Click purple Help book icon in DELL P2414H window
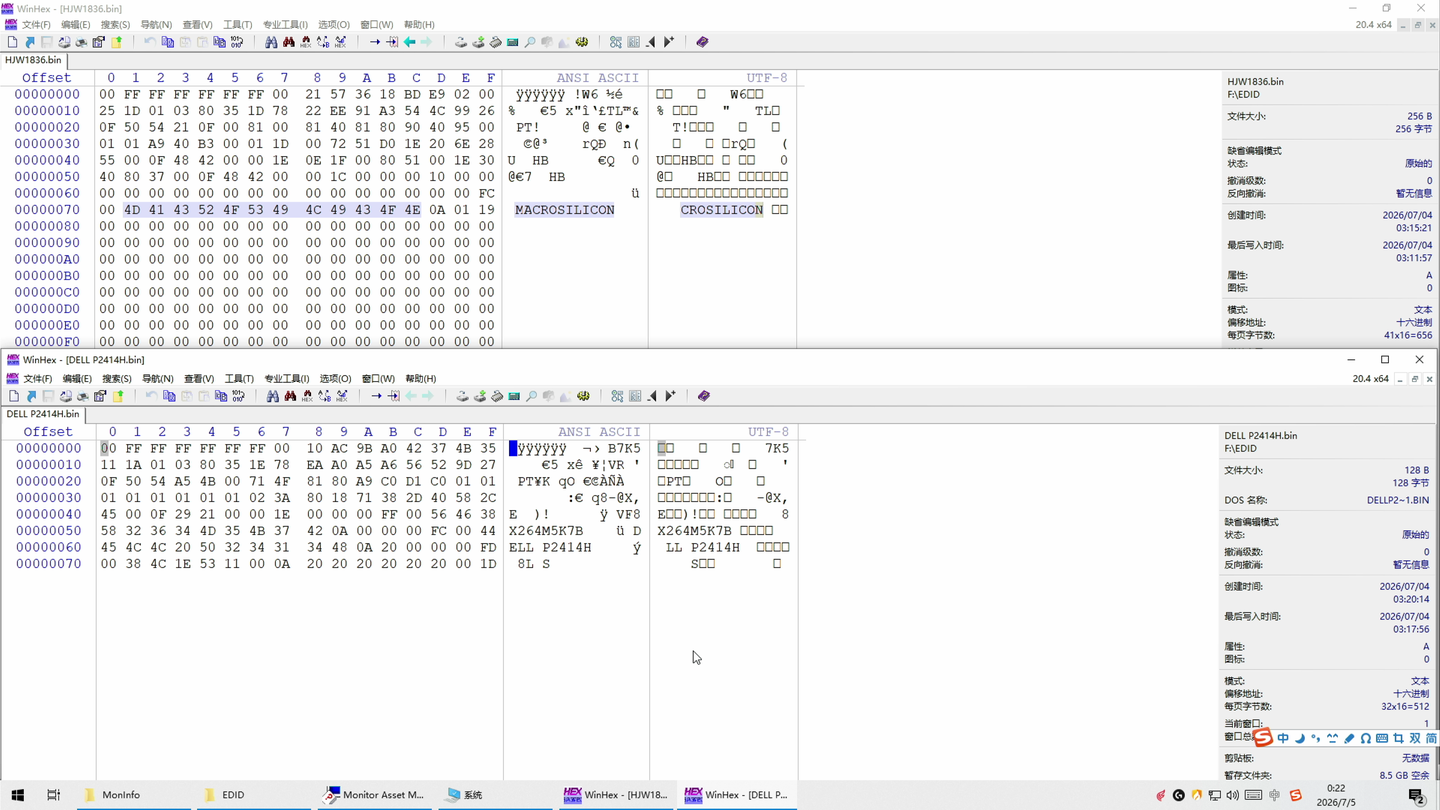The width and height of the screenshot is (1440, 810). pos(704,396)
